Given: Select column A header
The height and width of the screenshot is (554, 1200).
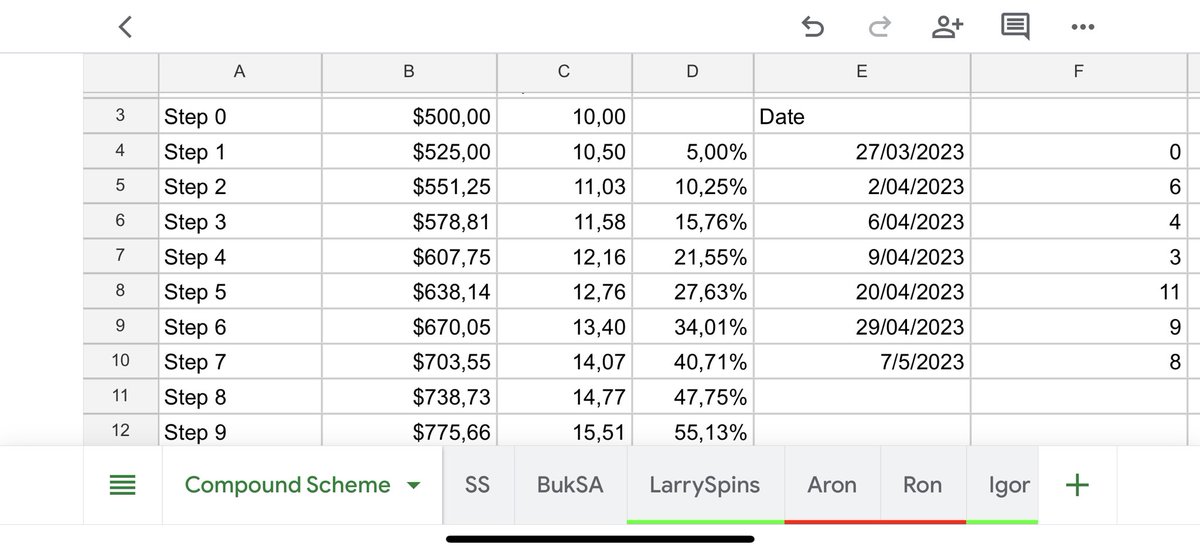Looking at the screenshot, I should [240, 71].
